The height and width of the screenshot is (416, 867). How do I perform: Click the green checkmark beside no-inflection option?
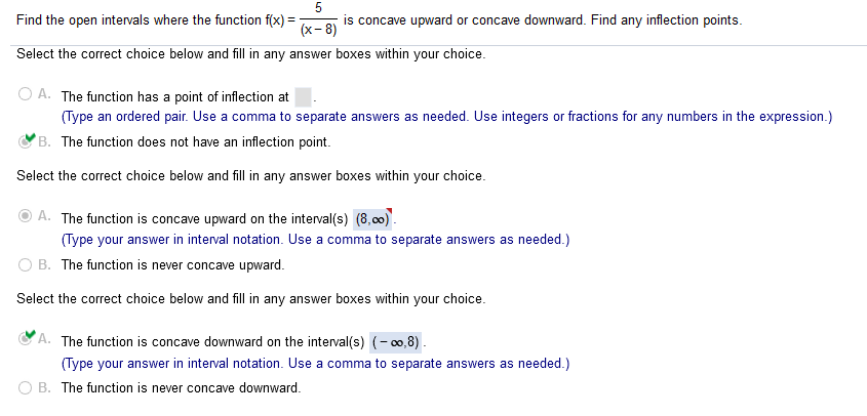click(30, 138)
